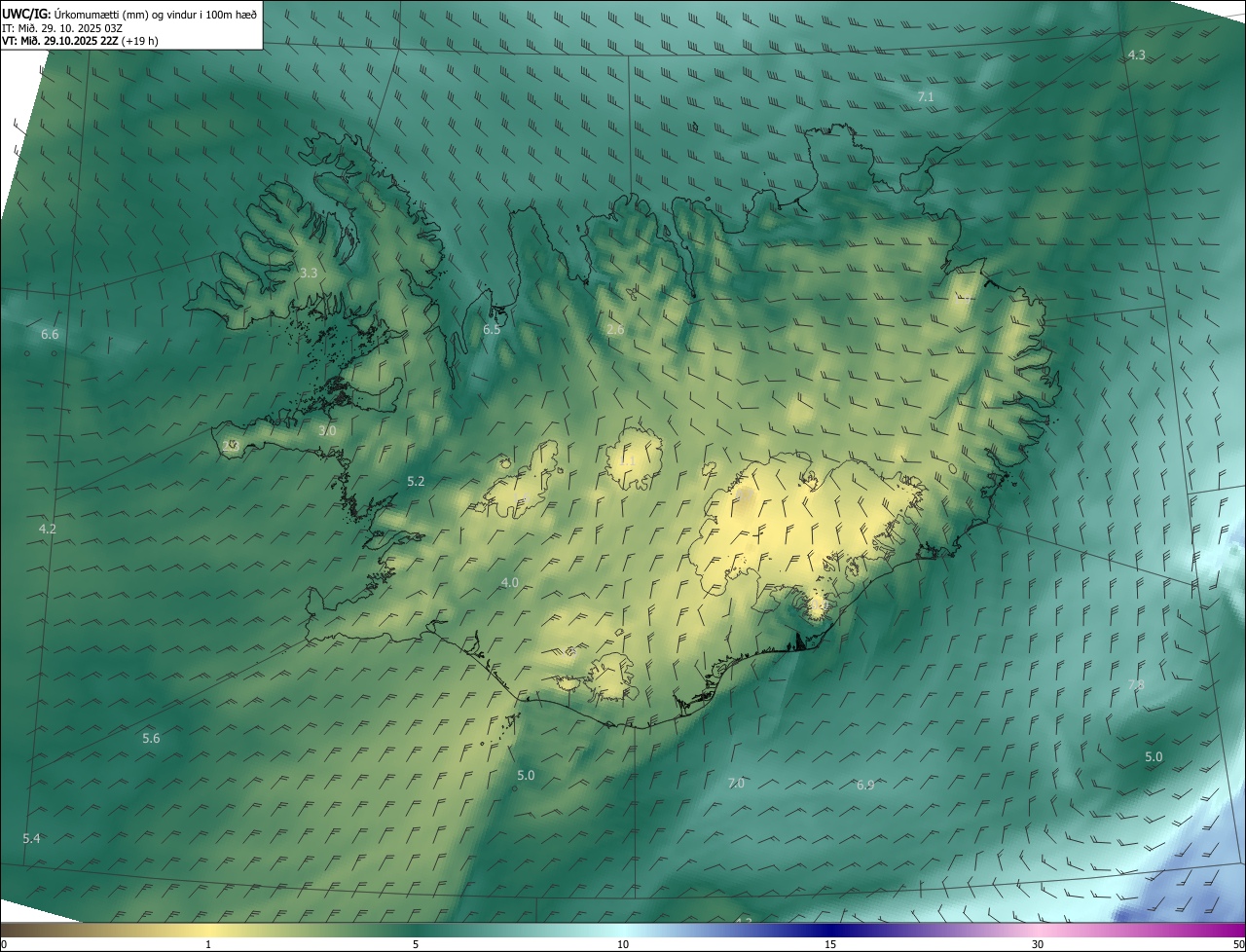Click the 0 tick label on the color scale
This screenshot has width=1246, height=952.
click(x=4, y=945)
